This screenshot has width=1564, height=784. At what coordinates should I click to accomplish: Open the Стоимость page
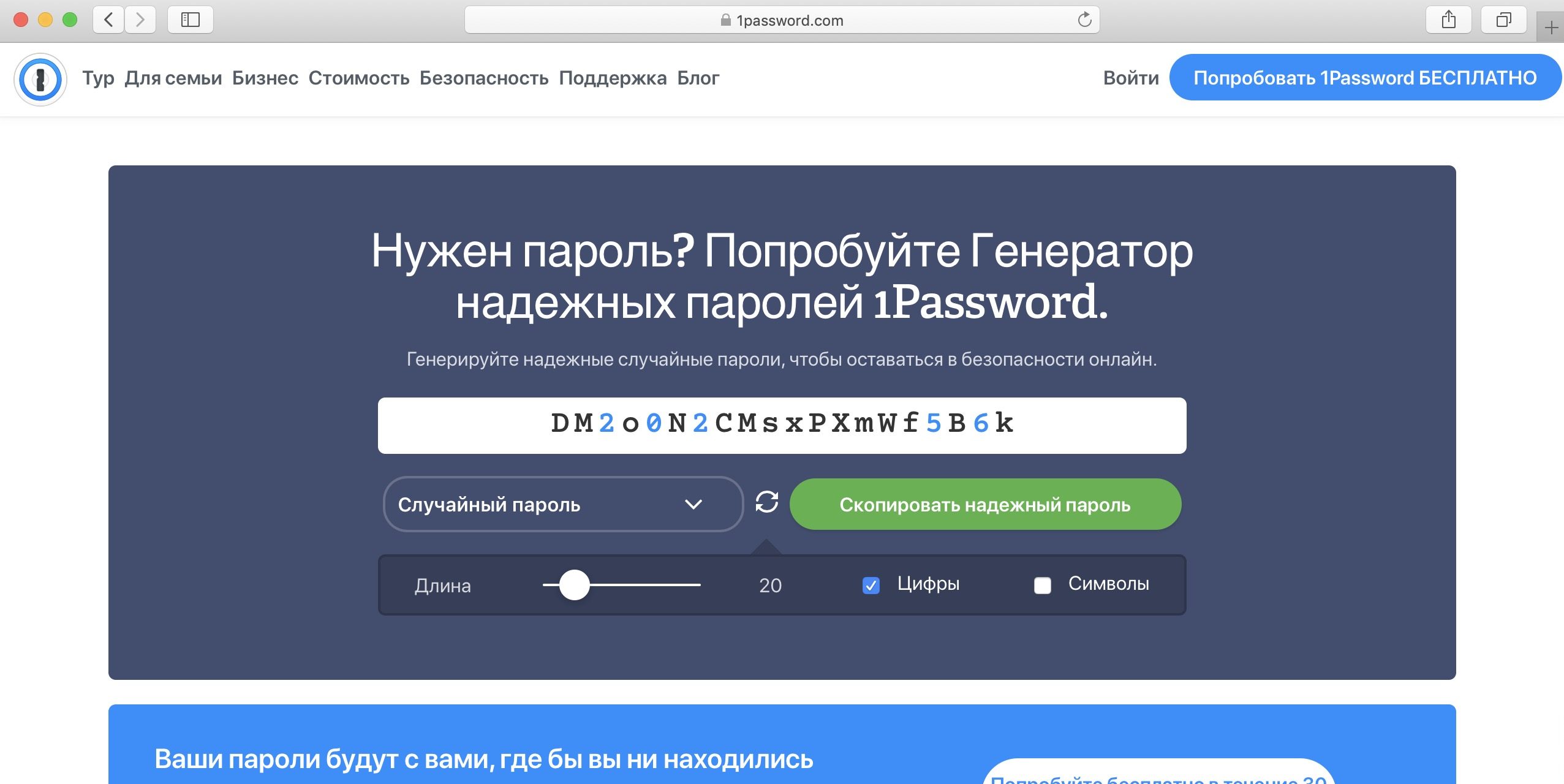(359, 78)
